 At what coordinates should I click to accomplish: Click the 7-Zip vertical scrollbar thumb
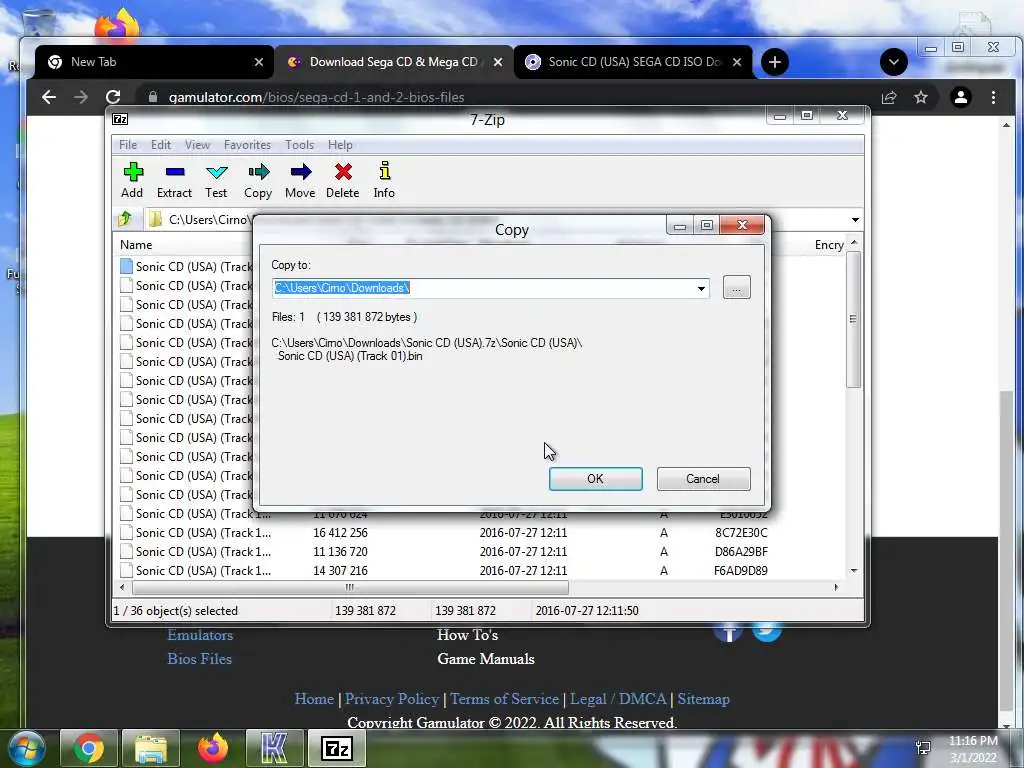coord(852,319)
